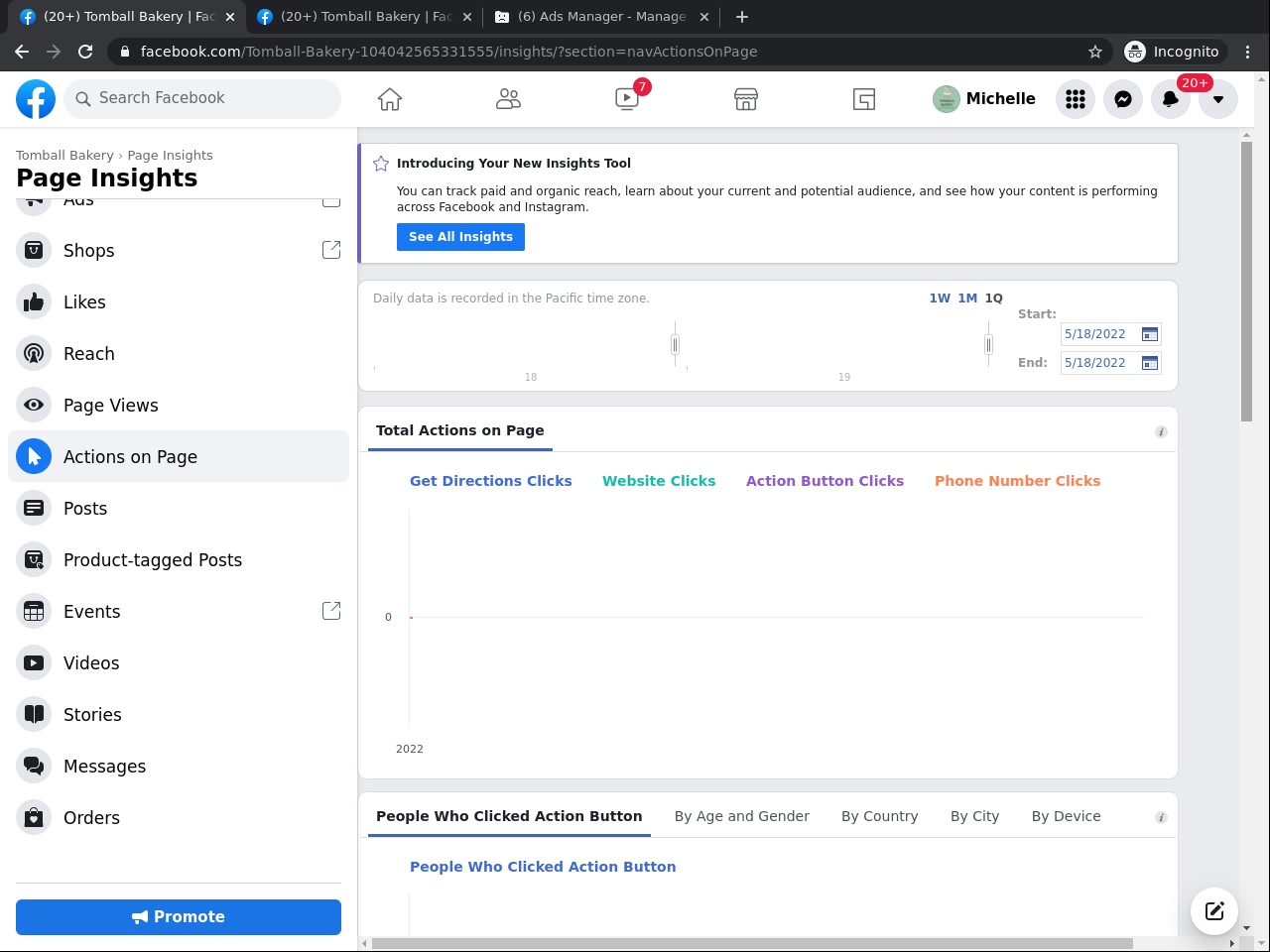Click the blue Promote button
The height and width of the screenshot is (952, 1270).
pyautogui.click(x=179, y=917)
